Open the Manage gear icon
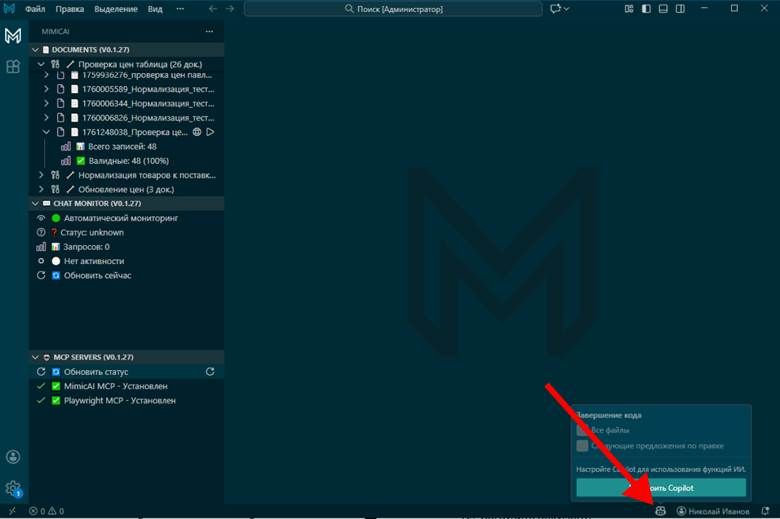The image size is (780, 519). (13, 488)
